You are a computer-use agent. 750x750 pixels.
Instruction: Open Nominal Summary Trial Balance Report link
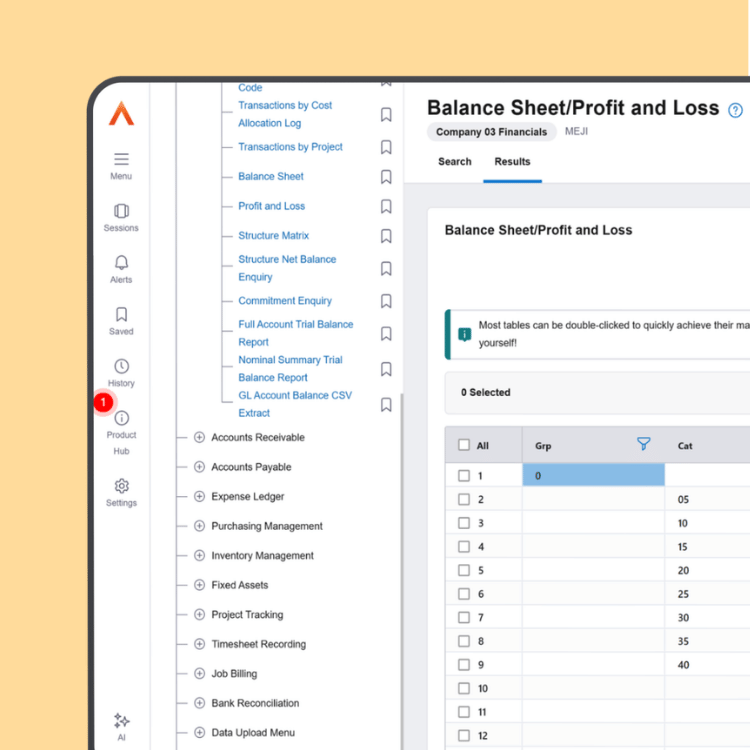[x=290, y=369]
